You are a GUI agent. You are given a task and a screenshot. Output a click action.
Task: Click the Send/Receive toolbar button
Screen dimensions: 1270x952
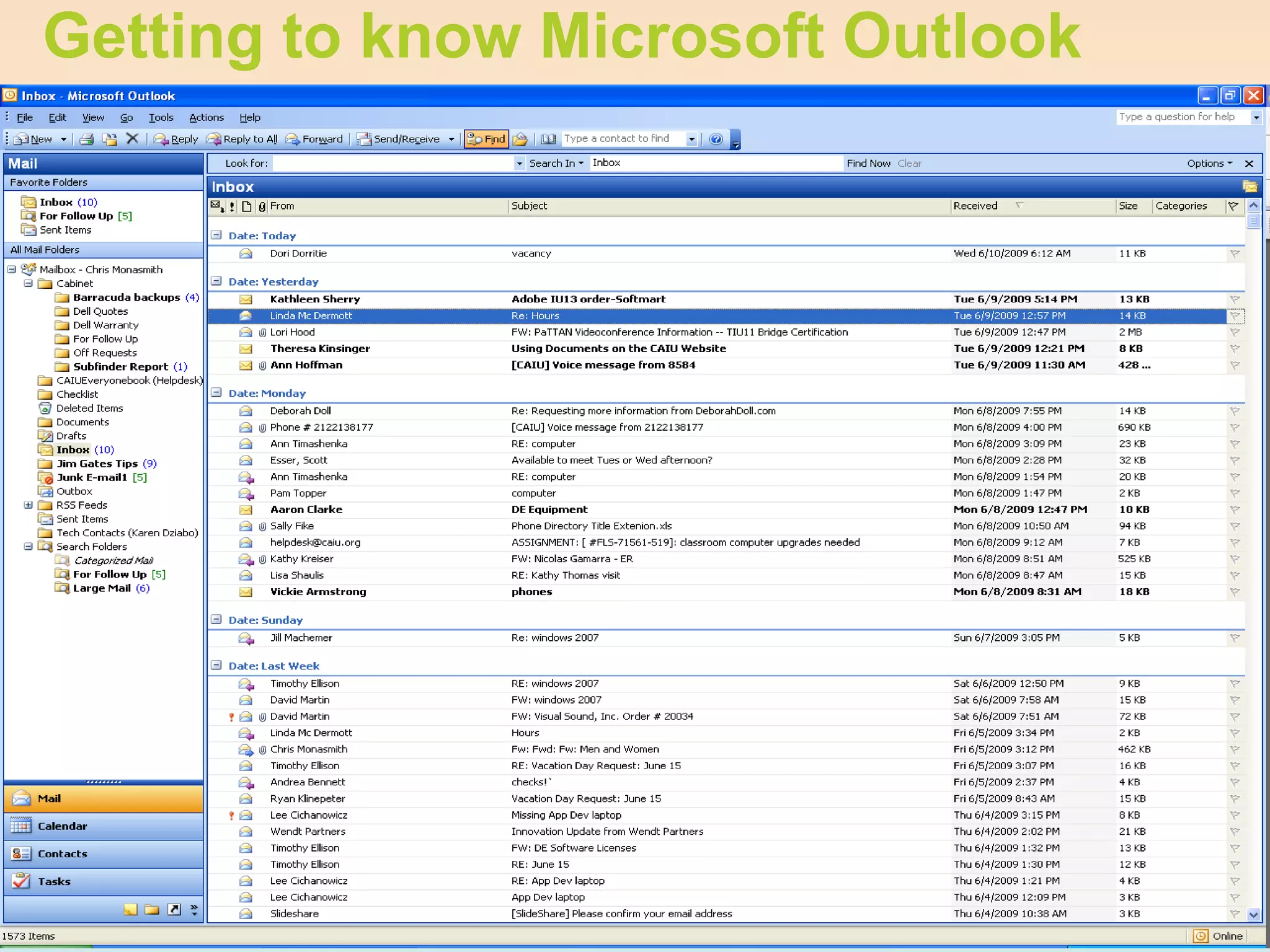[399, 139]
